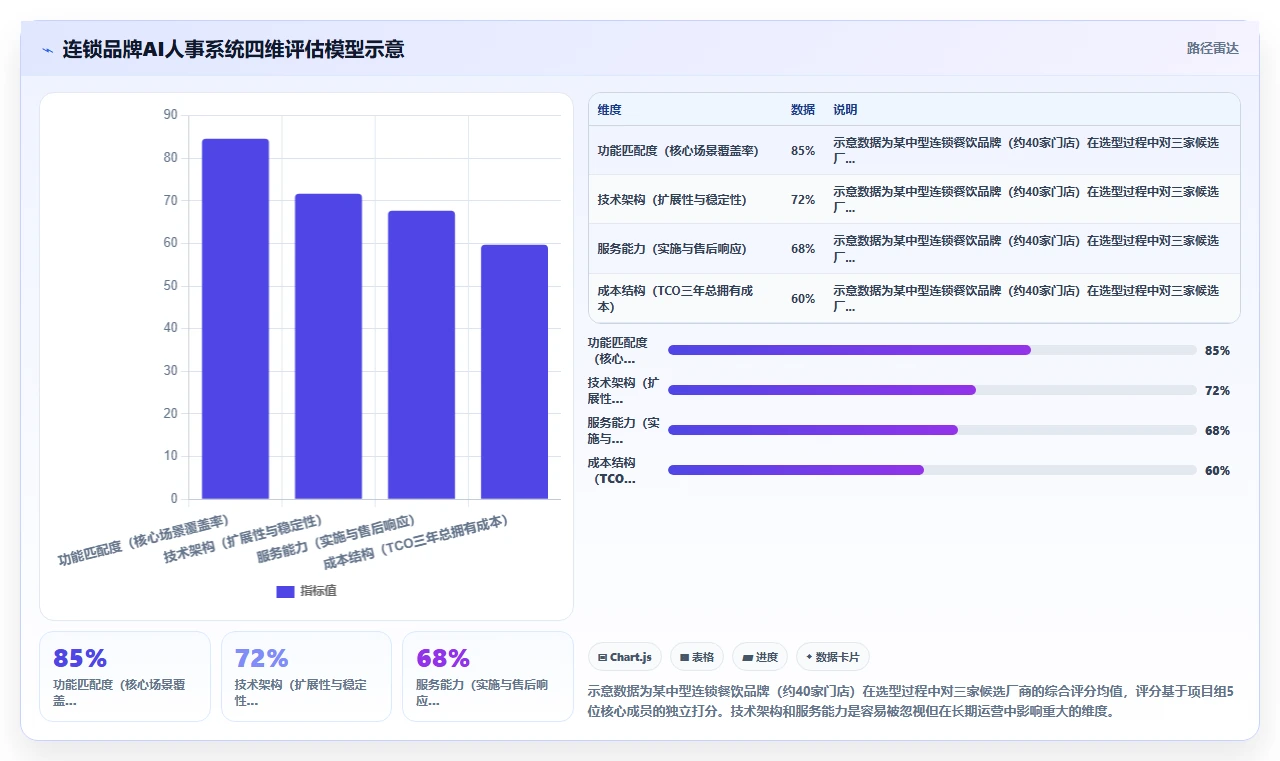Toggle the 指标值 legend swatch
Image resolution: width=1280 pixels, height=761 pixels.
click(285, 591)
